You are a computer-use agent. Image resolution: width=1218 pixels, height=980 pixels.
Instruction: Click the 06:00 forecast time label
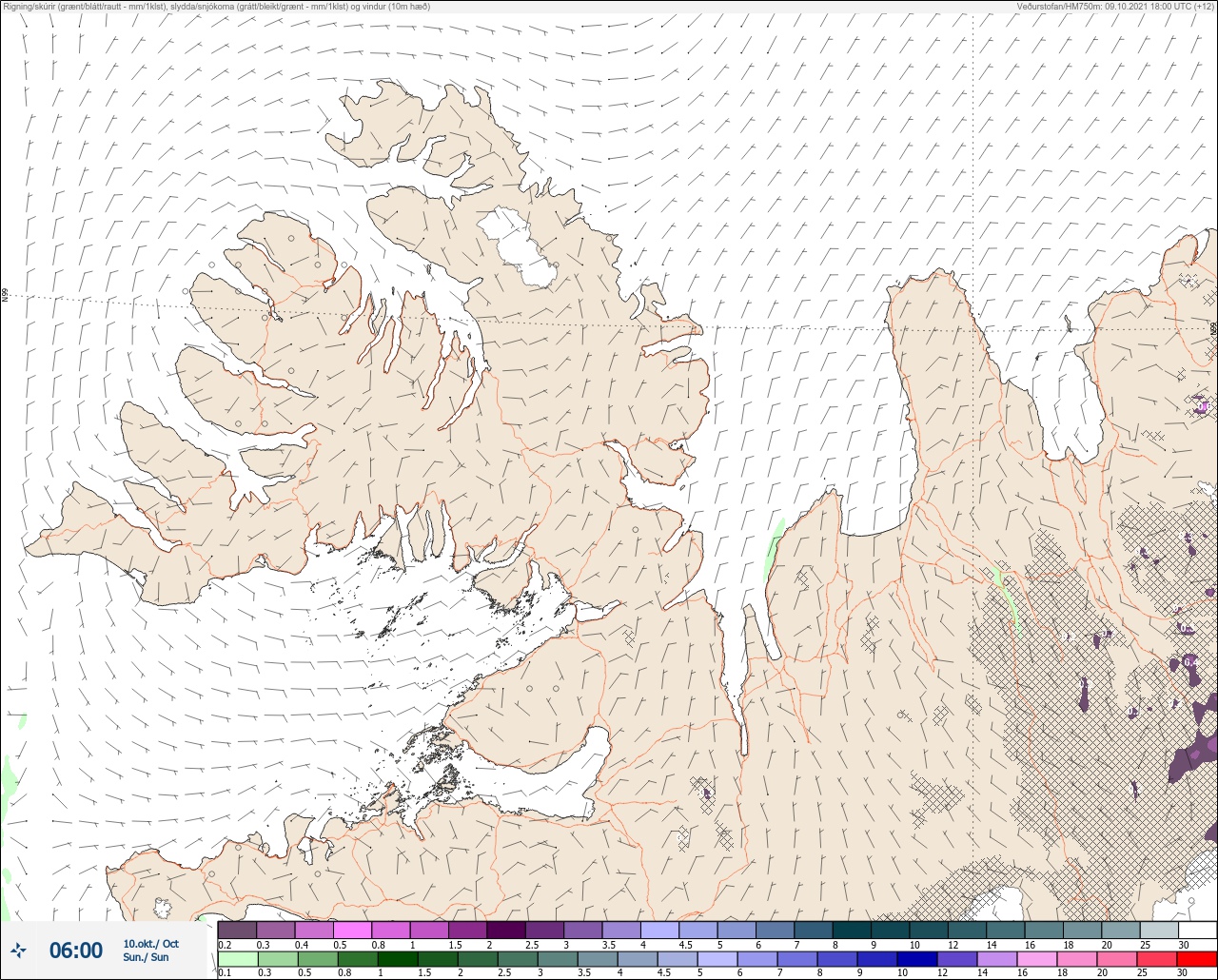point(76,951)
